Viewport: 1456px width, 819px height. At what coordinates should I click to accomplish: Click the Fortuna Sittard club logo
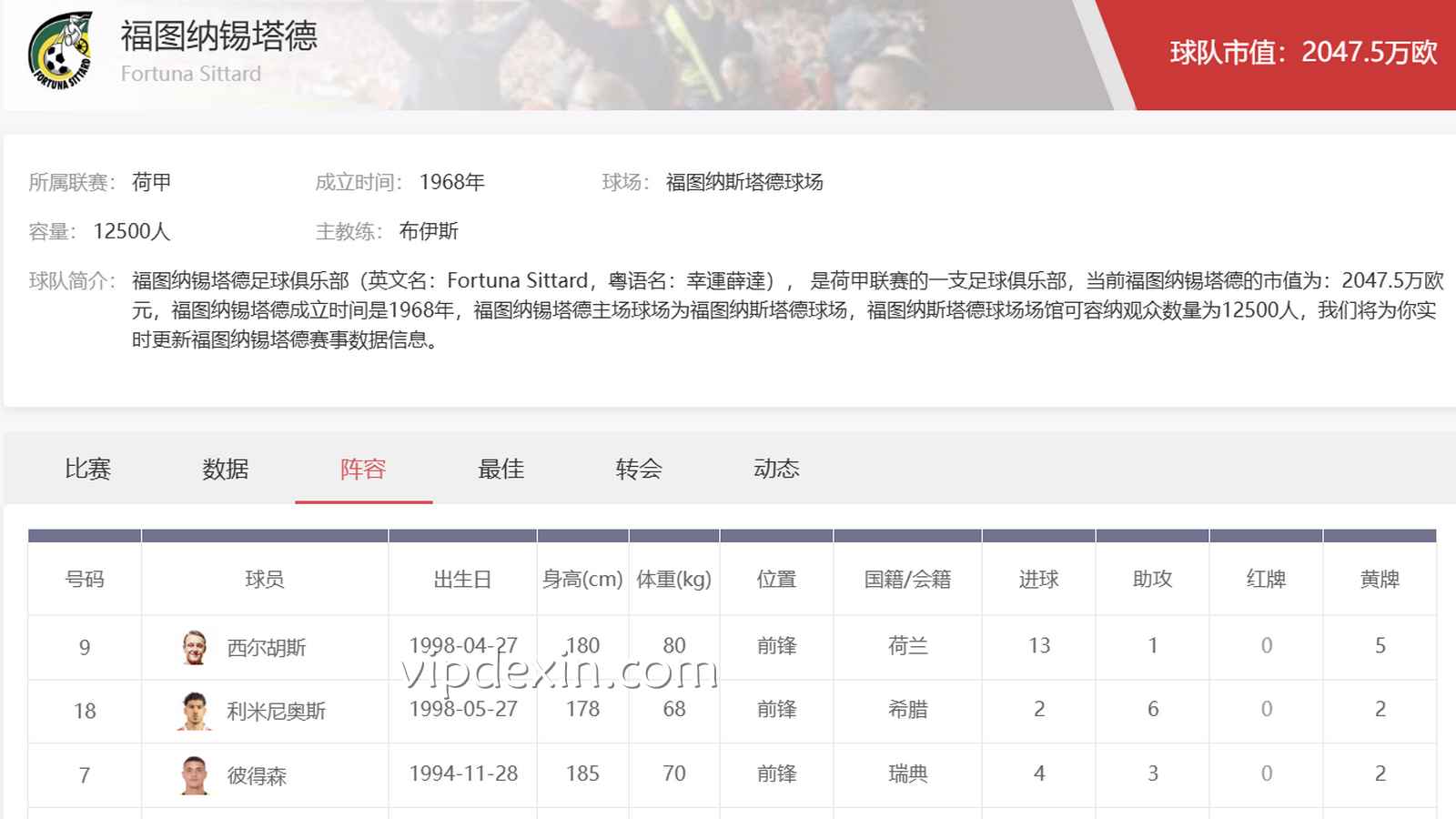coord(60,50)
